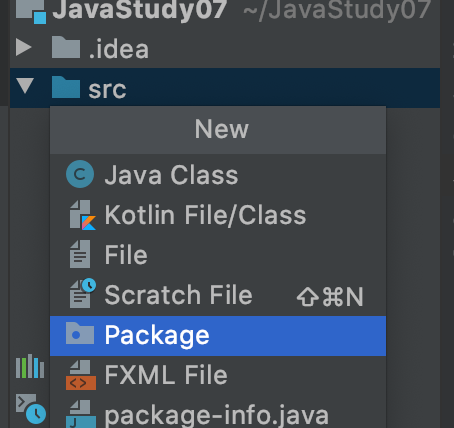Screen dimensions: 454x428
Task: Expand the .idea folder arrow
Action: [x=24, y=47]
